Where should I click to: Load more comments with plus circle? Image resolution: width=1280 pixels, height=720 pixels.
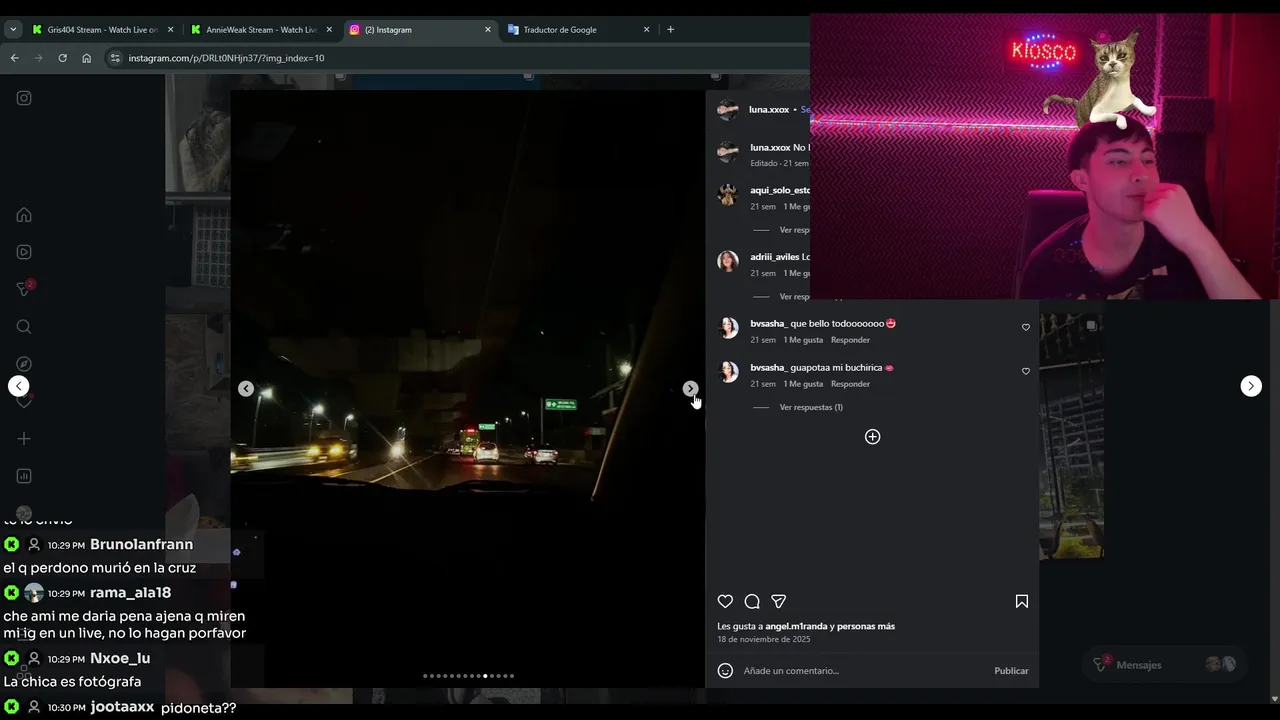[872, 437]
